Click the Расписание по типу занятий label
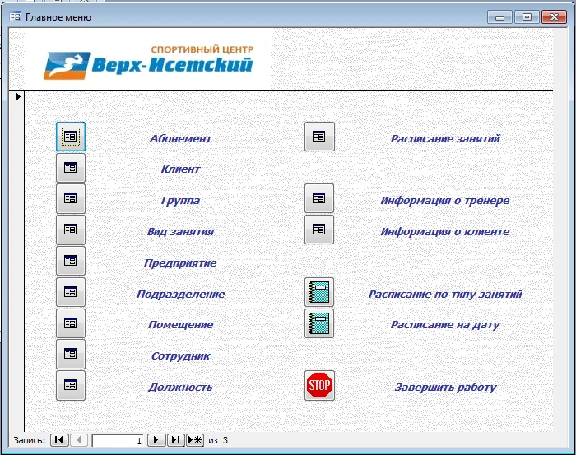 (445, 294)
